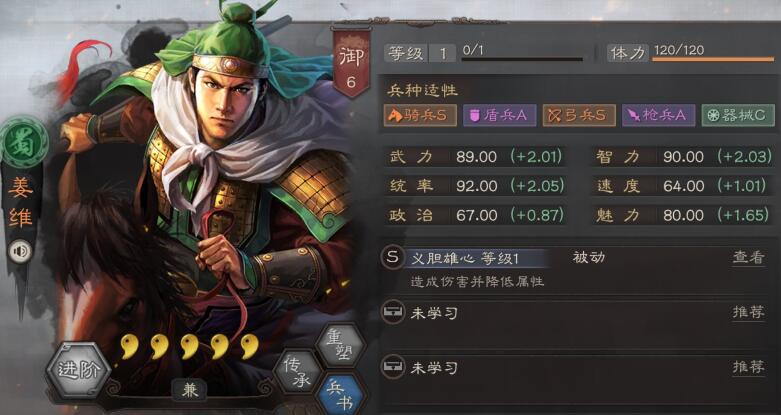Play the voice line with the speaker icon
The width and height of the screenshot is (781, 415).
(x=21, y=252)
